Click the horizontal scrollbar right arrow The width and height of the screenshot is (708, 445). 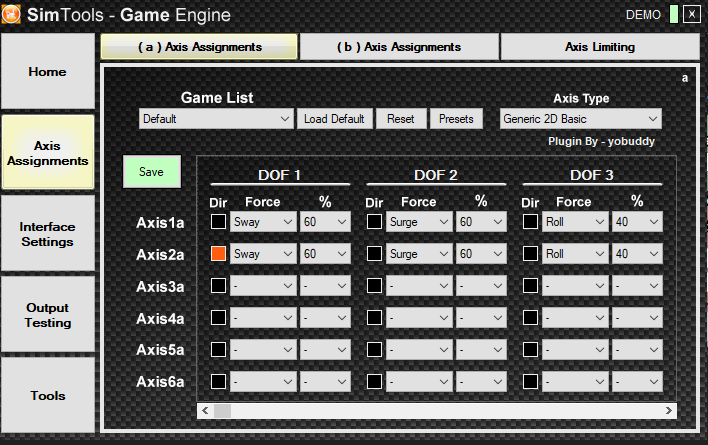[x=669, y=410]
